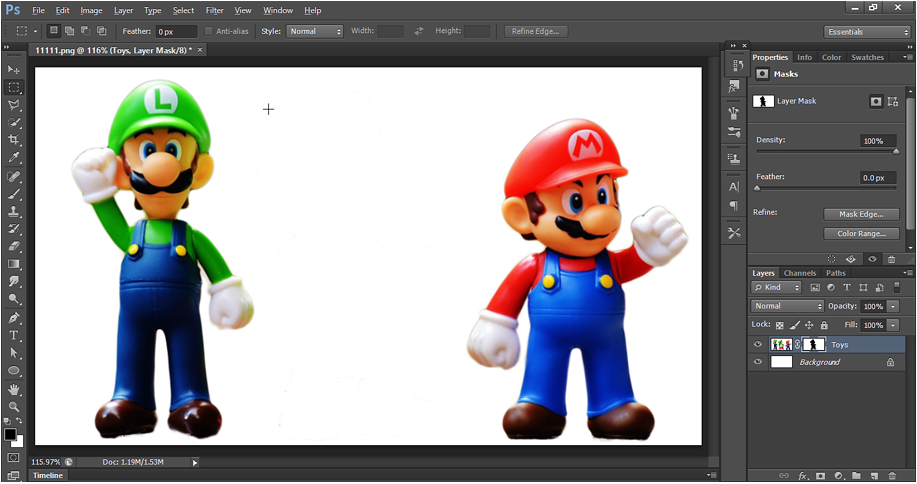Viewport: 917px width, 484px height.
Task: Open the File menu
Action: tap(39, 11)
